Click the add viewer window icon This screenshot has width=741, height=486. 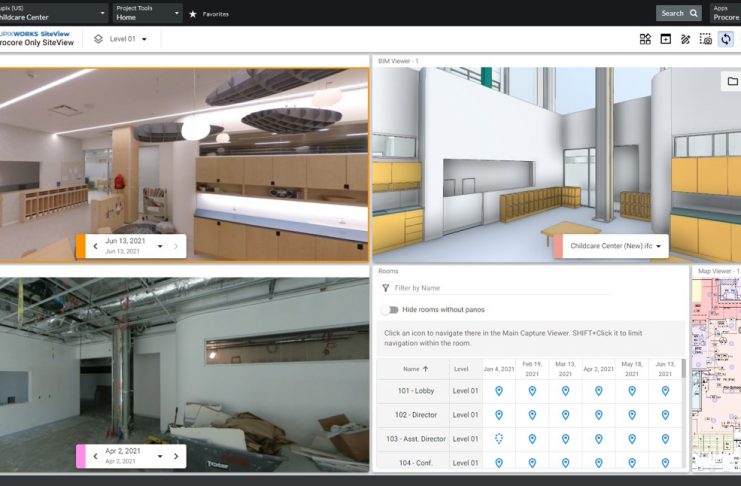coord(665,39)
